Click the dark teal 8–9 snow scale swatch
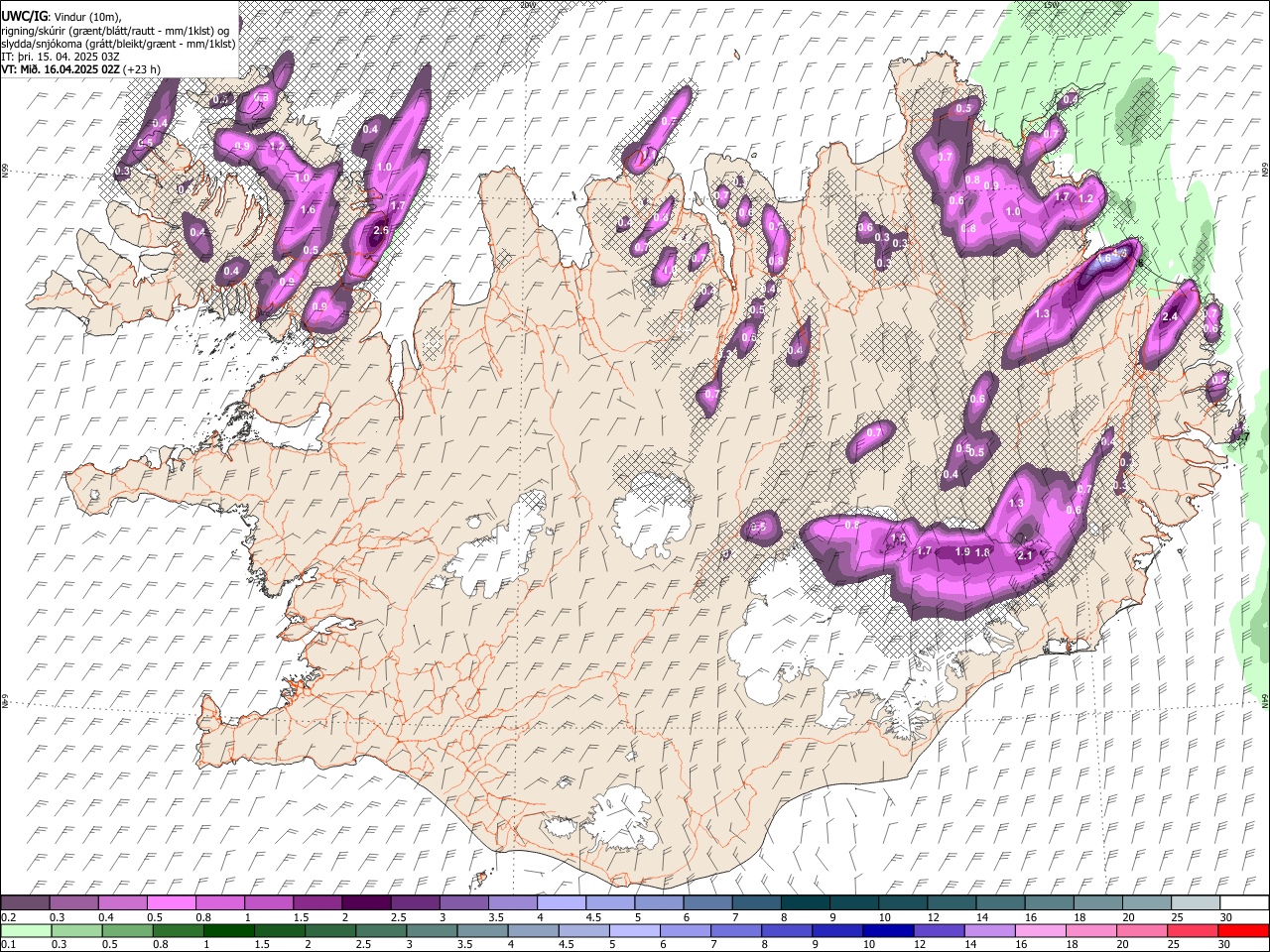This screenshot has width=1270, height=952. tap(805, 902)
